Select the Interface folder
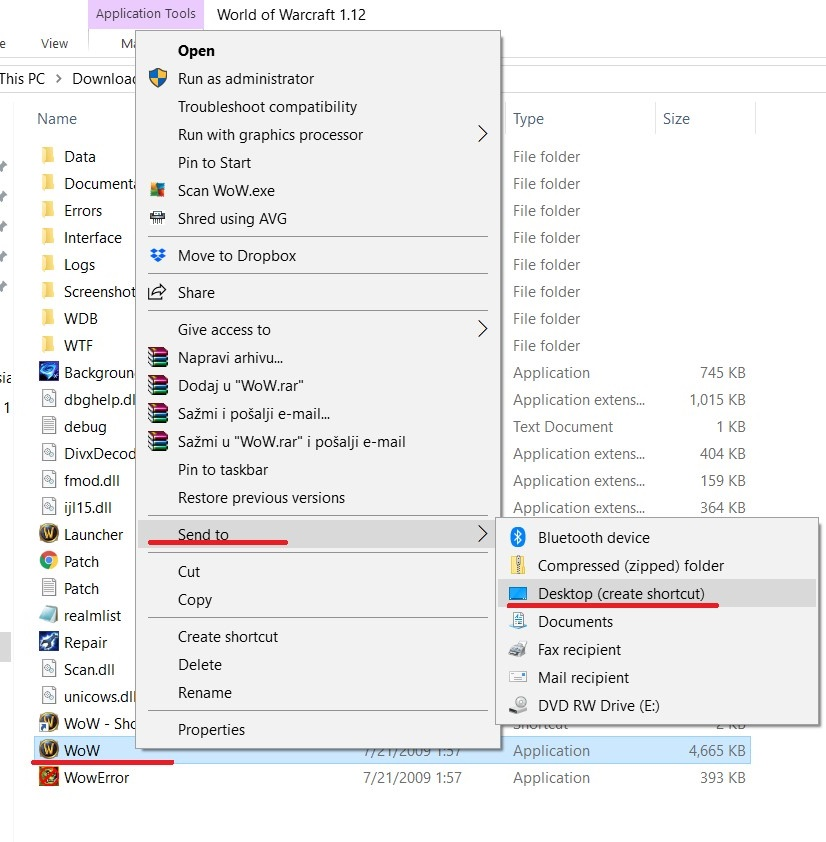This screenshot has width=826, height=842. (x=92, y=237)
